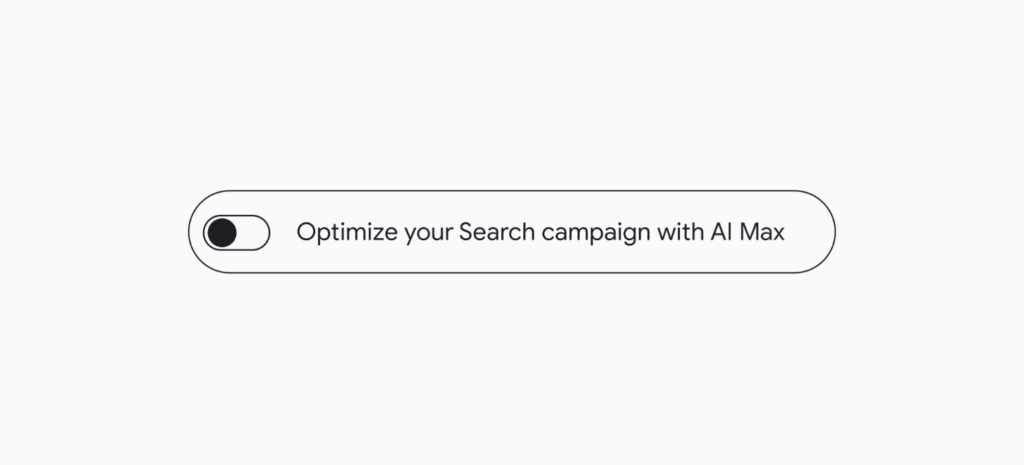Click the word "Optimize" in the label
This screenshot has width=1024, height=465.
[x=347, y=232]
